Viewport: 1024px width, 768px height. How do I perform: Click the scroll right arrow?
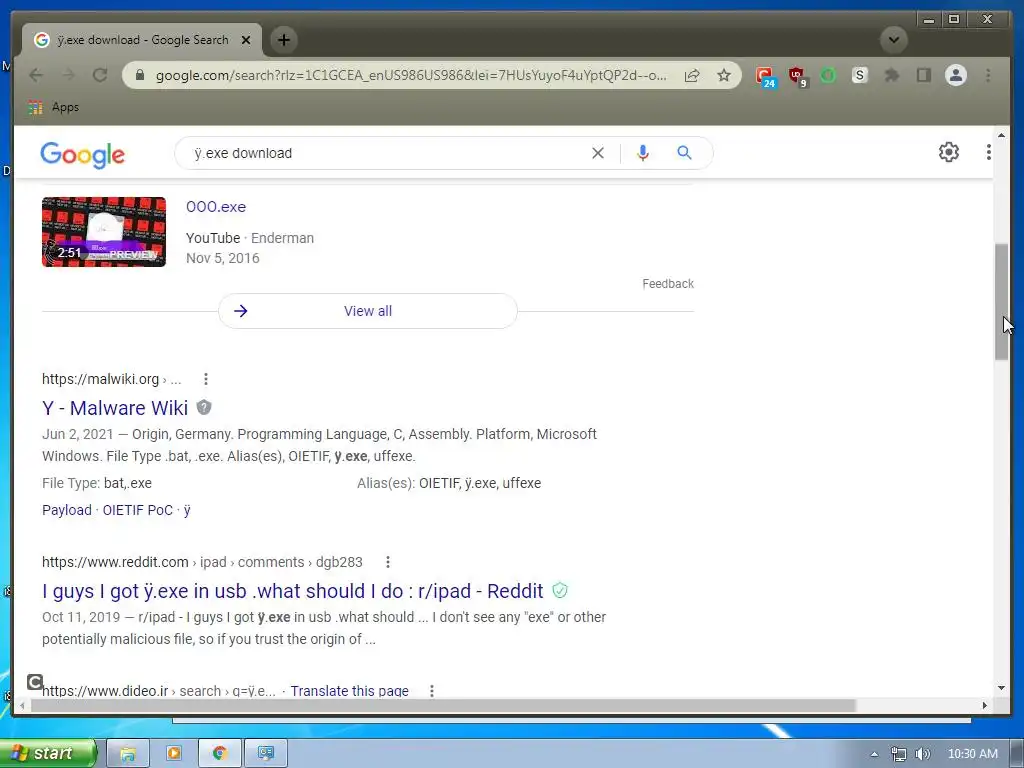coord(985,705)
